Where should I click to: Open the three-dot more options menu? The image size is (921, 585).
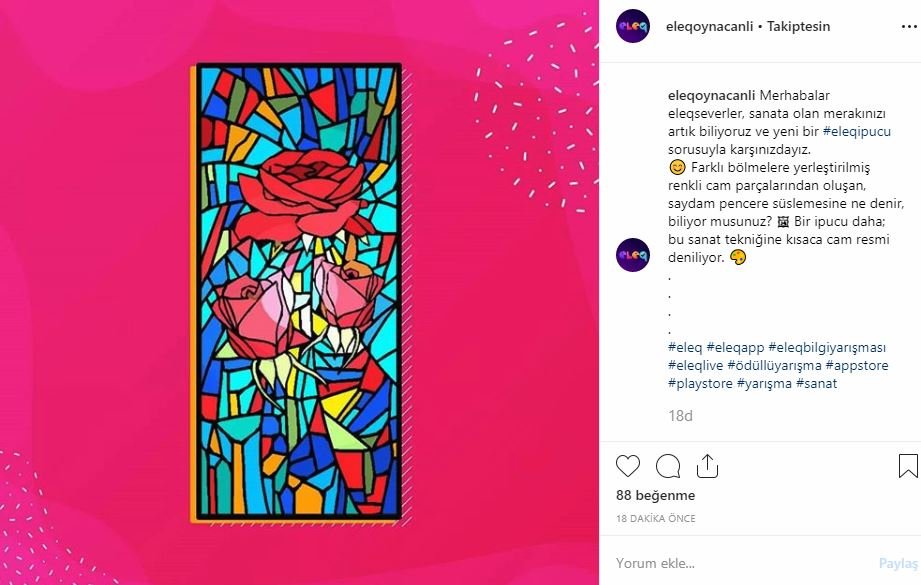tap(909, 26)
